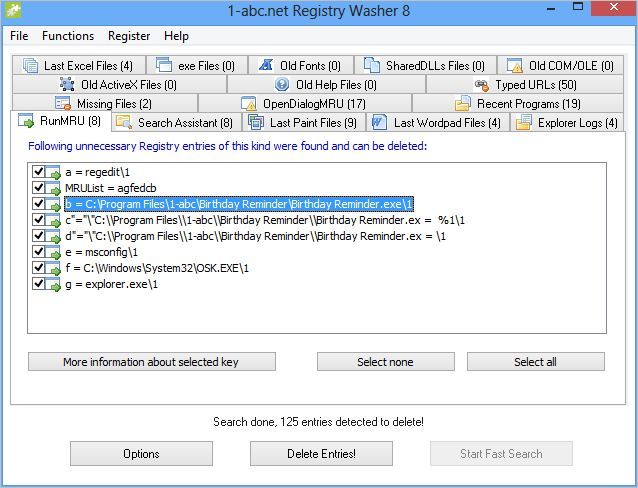Click the Typed URLs tab icon

(482, 85)
